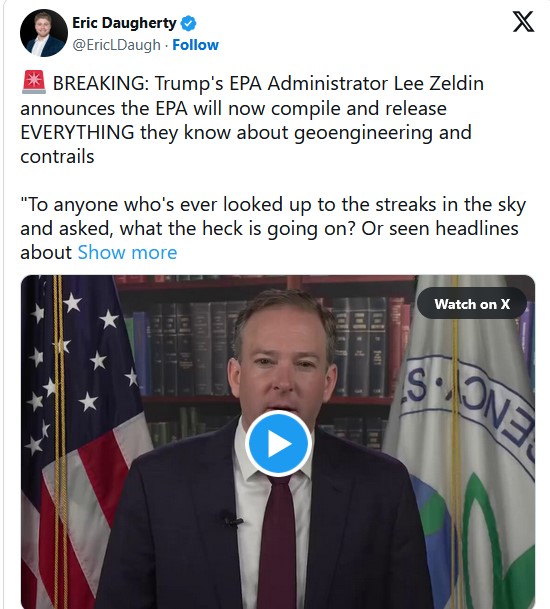Open the Eric Daugherty display name

point(124,23)
